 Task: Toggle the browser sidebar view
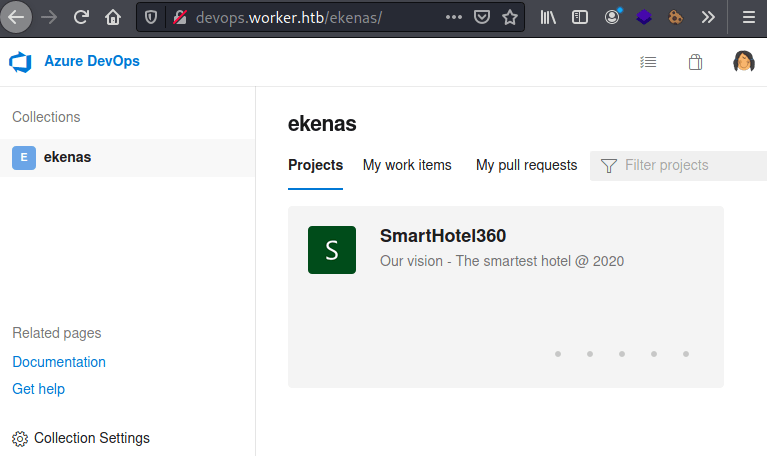click(x=580, y=18)
